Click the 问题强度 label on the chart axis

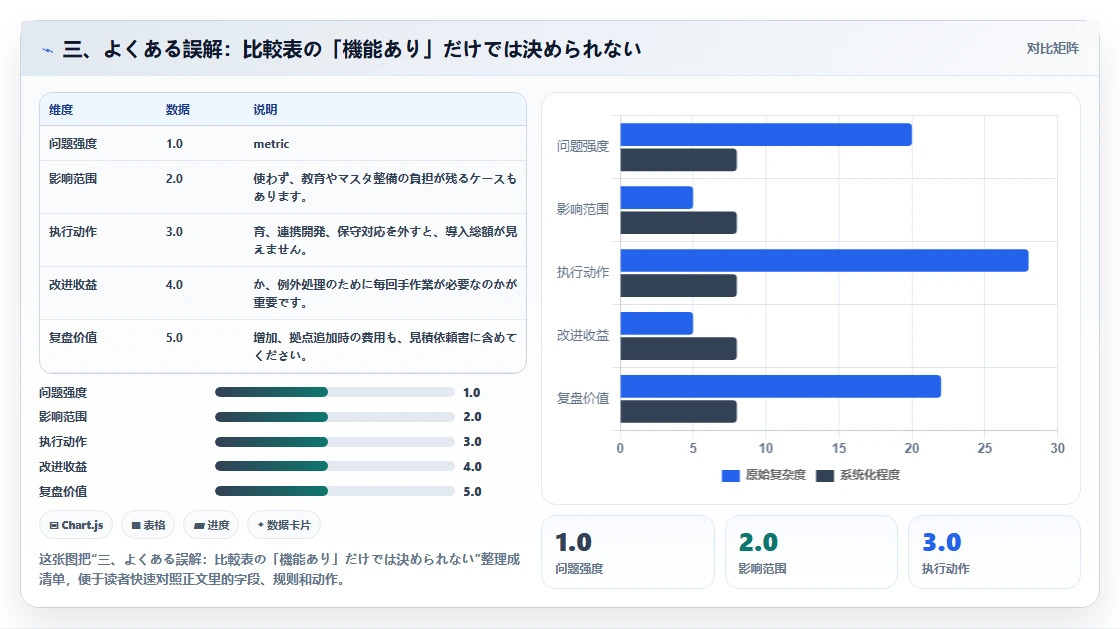(583, 146)
